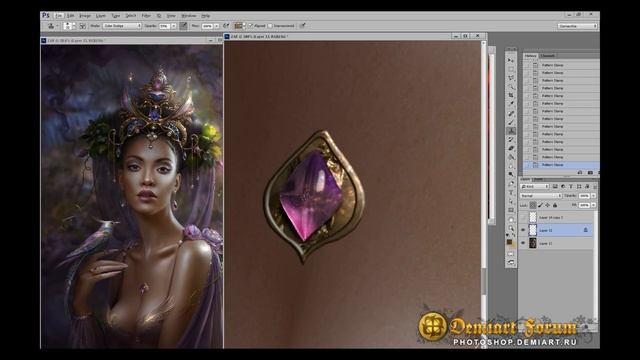Select Layer 14 copy 7 thumbnail
Viewport: 640px width, 360px height.
[x=533, y=218]
